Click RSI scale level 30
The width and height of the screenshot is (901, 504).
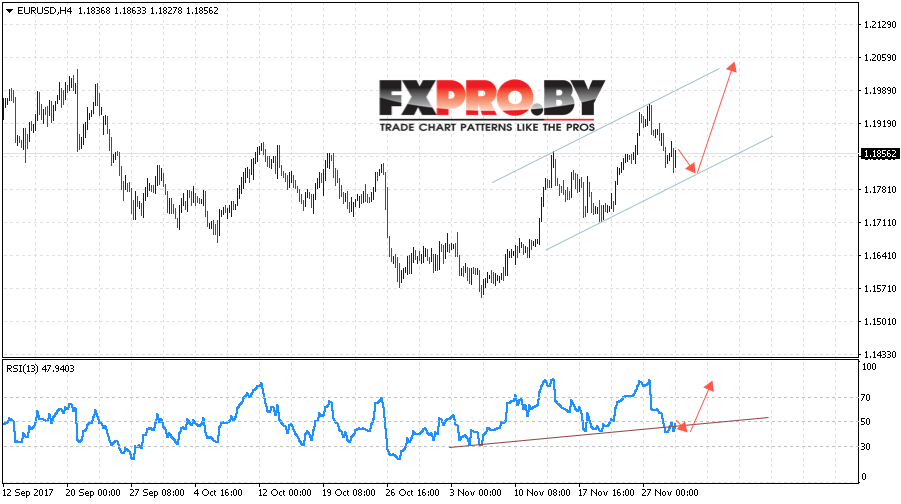click(867, 447)
